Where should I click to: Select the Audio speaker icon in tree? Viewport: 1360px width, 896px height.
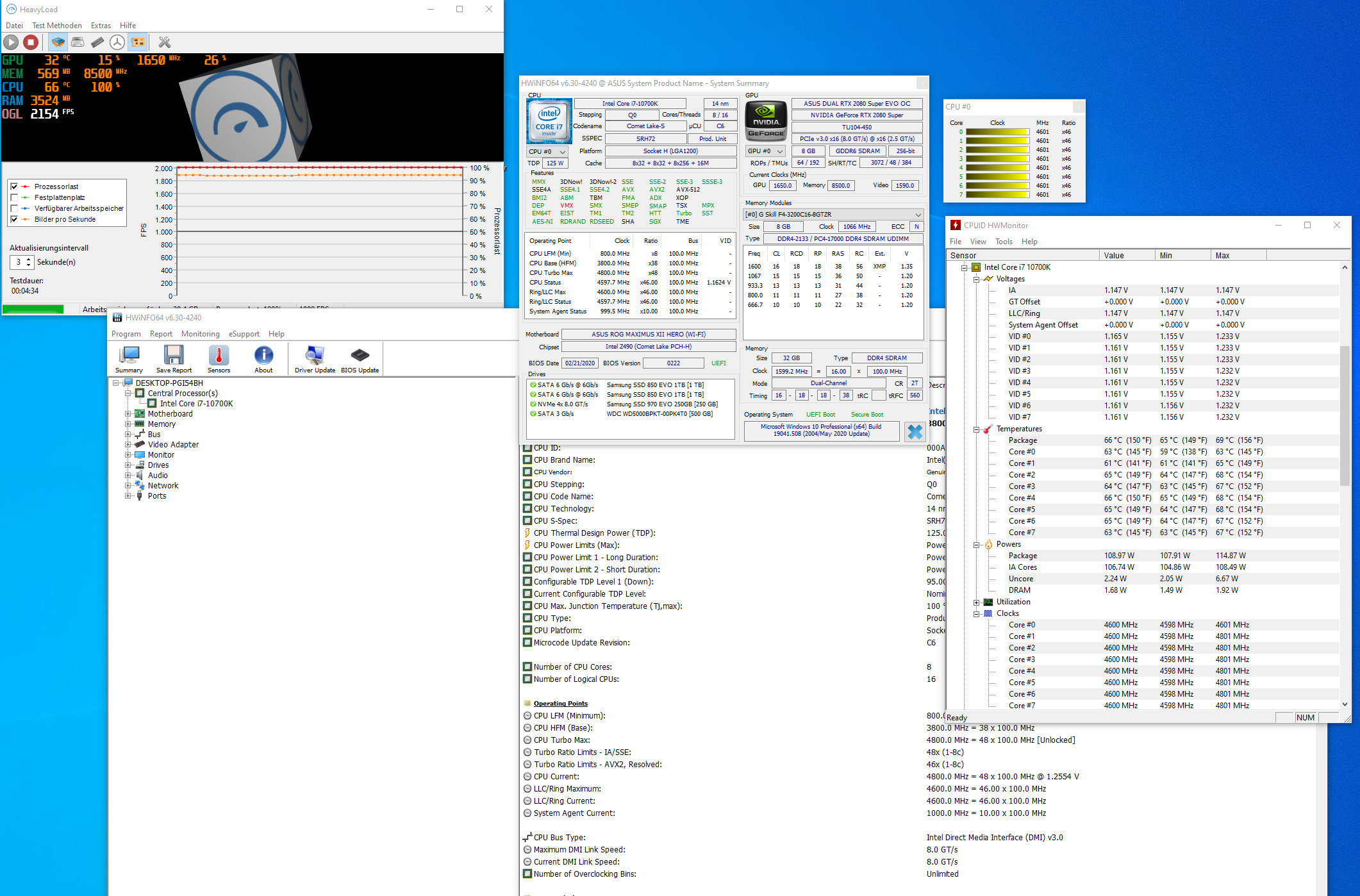click(x=139, y=476)
